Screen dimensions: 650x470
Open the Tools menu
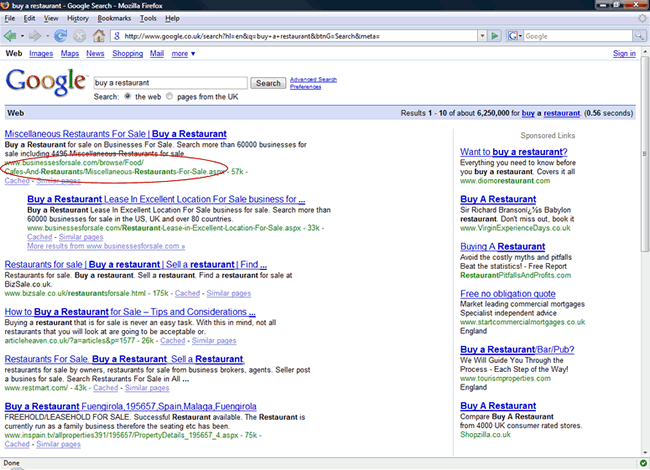pyautogui.click(x=148, y=18)
